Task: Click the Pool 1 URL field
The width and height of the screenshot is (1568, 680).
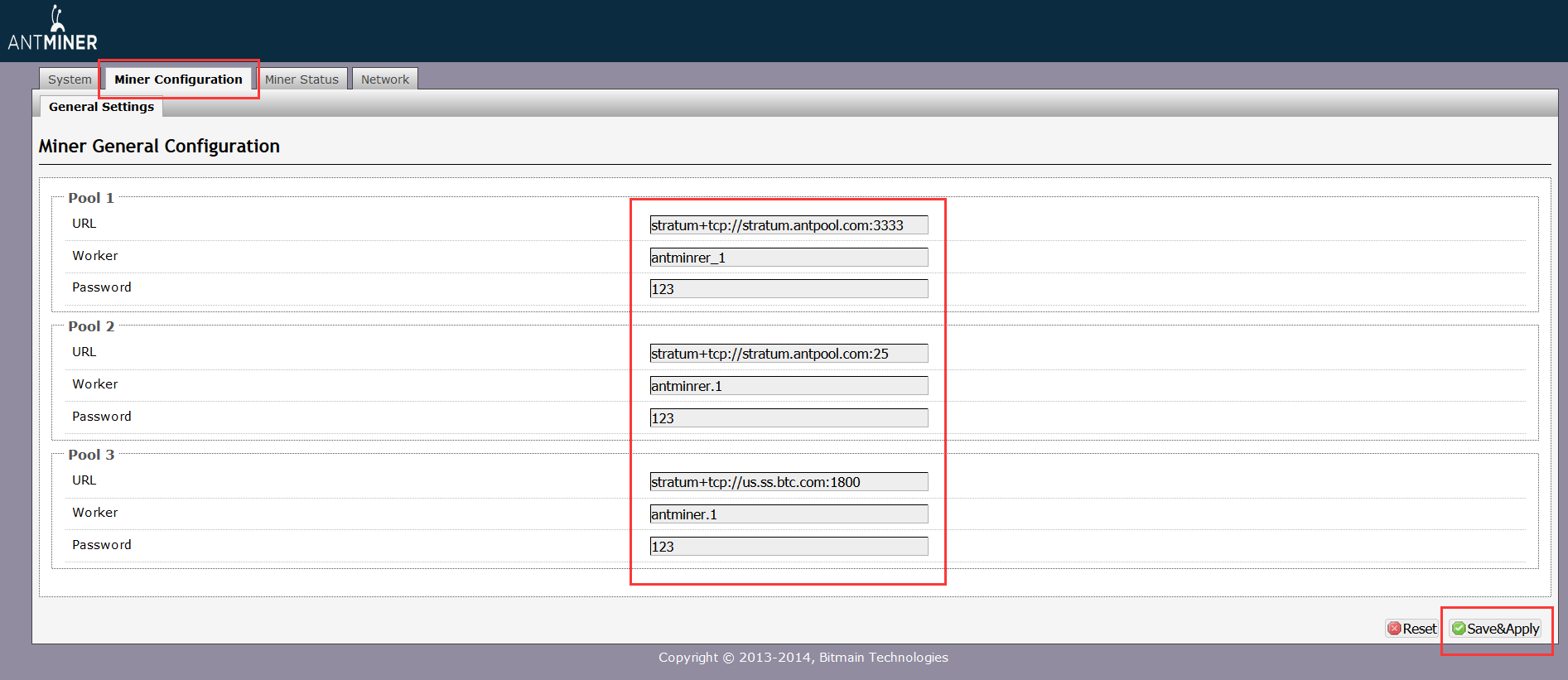Action: [789, 225]
